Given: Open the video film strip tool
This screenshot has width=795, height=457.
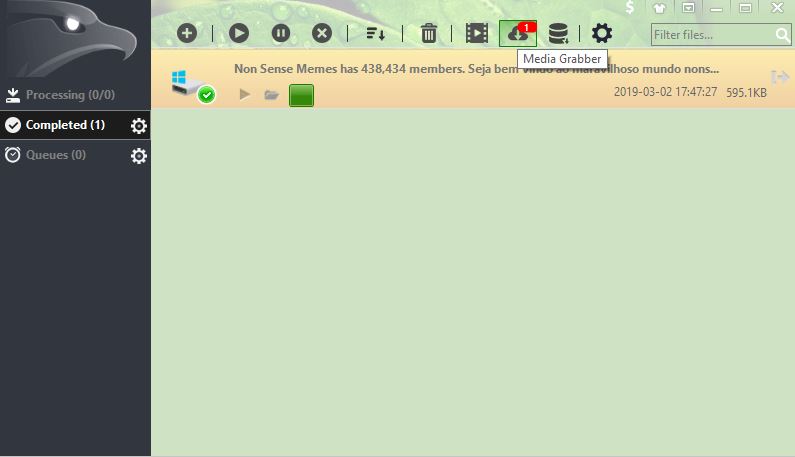Looking at the screenshot, I should pyautogui.click(x=476, y=33).
